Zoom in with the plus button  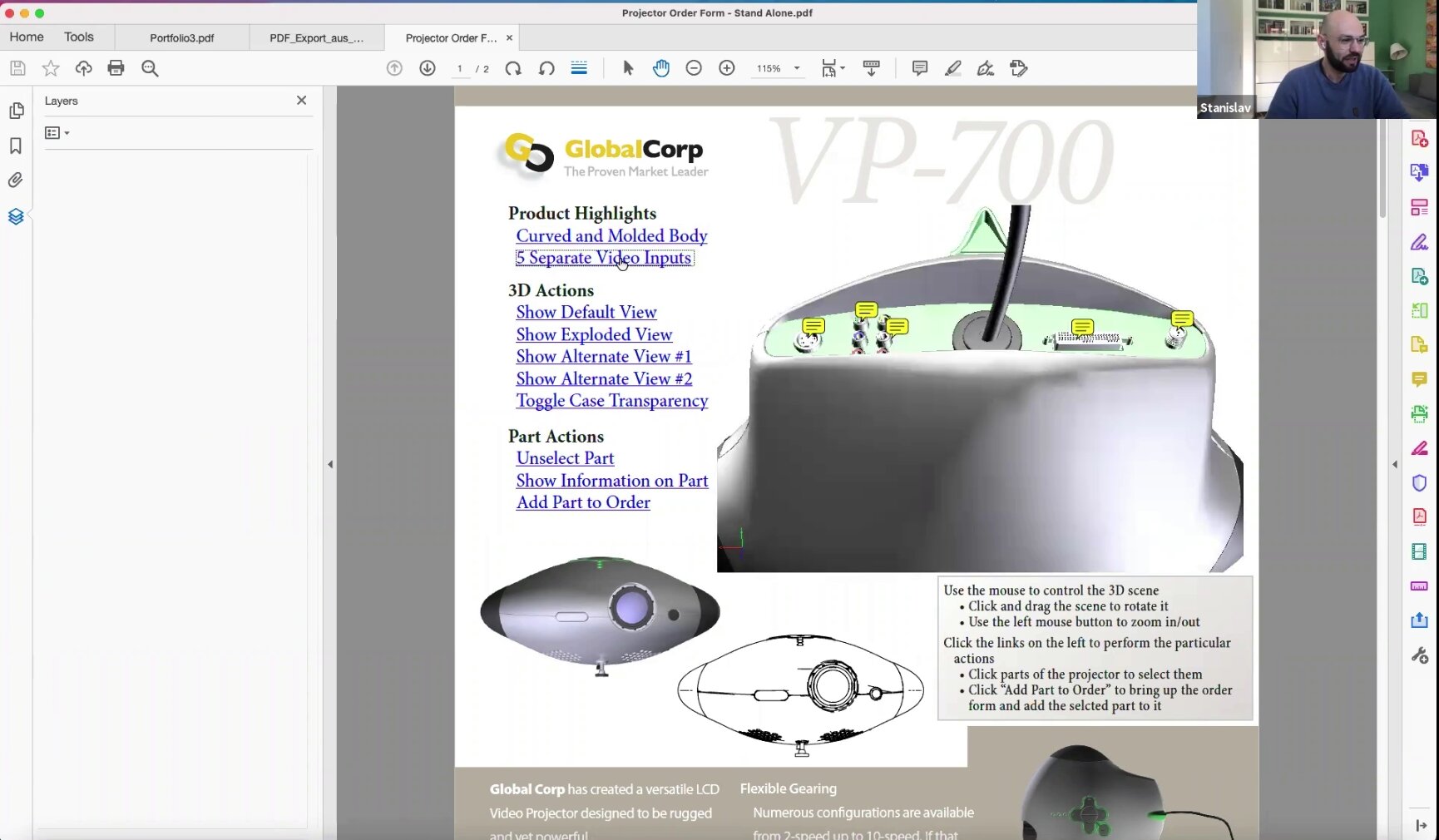[727, 68]
